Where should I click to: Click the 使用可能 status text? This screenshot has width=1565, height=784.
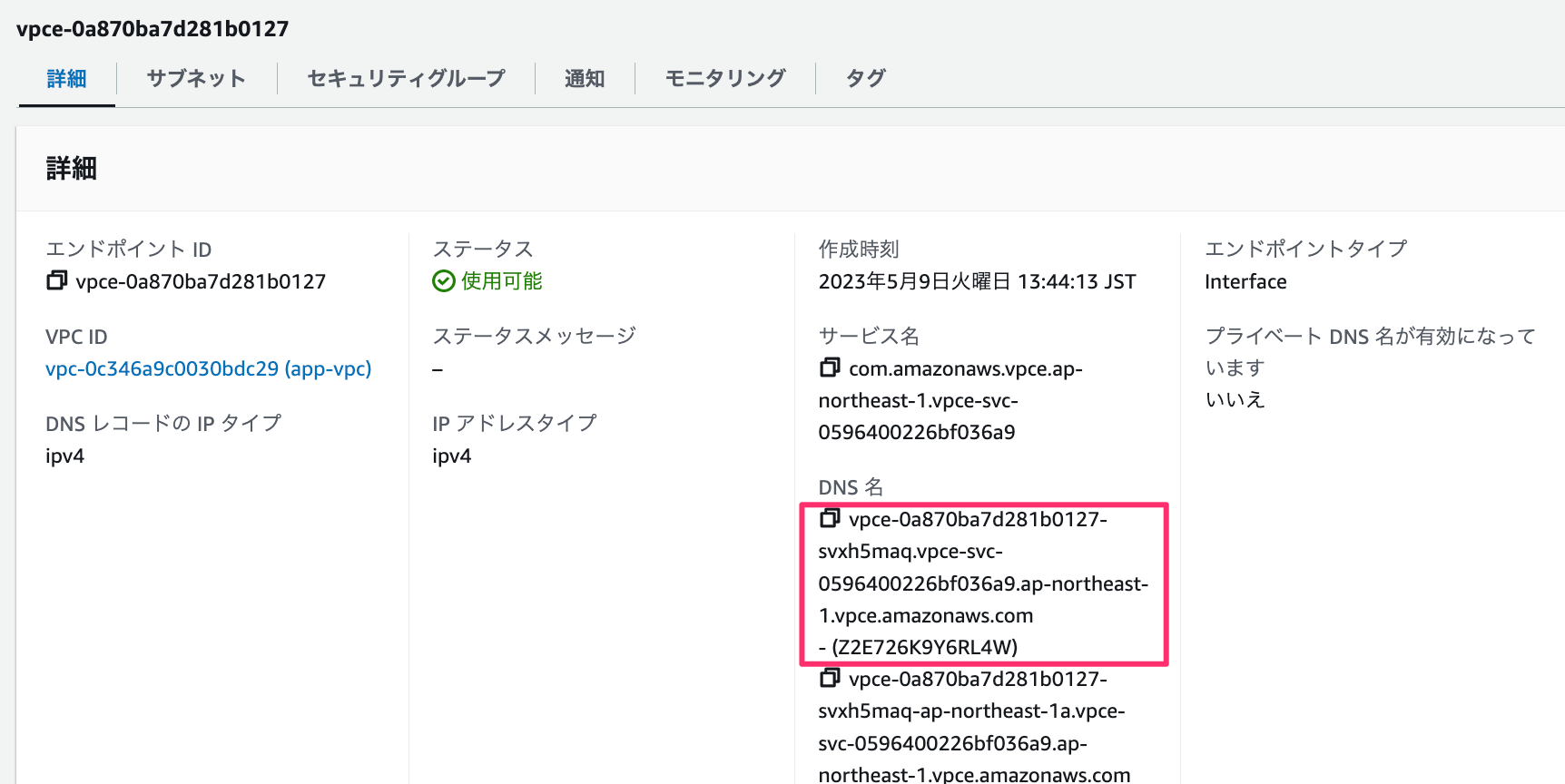point(502,281)
